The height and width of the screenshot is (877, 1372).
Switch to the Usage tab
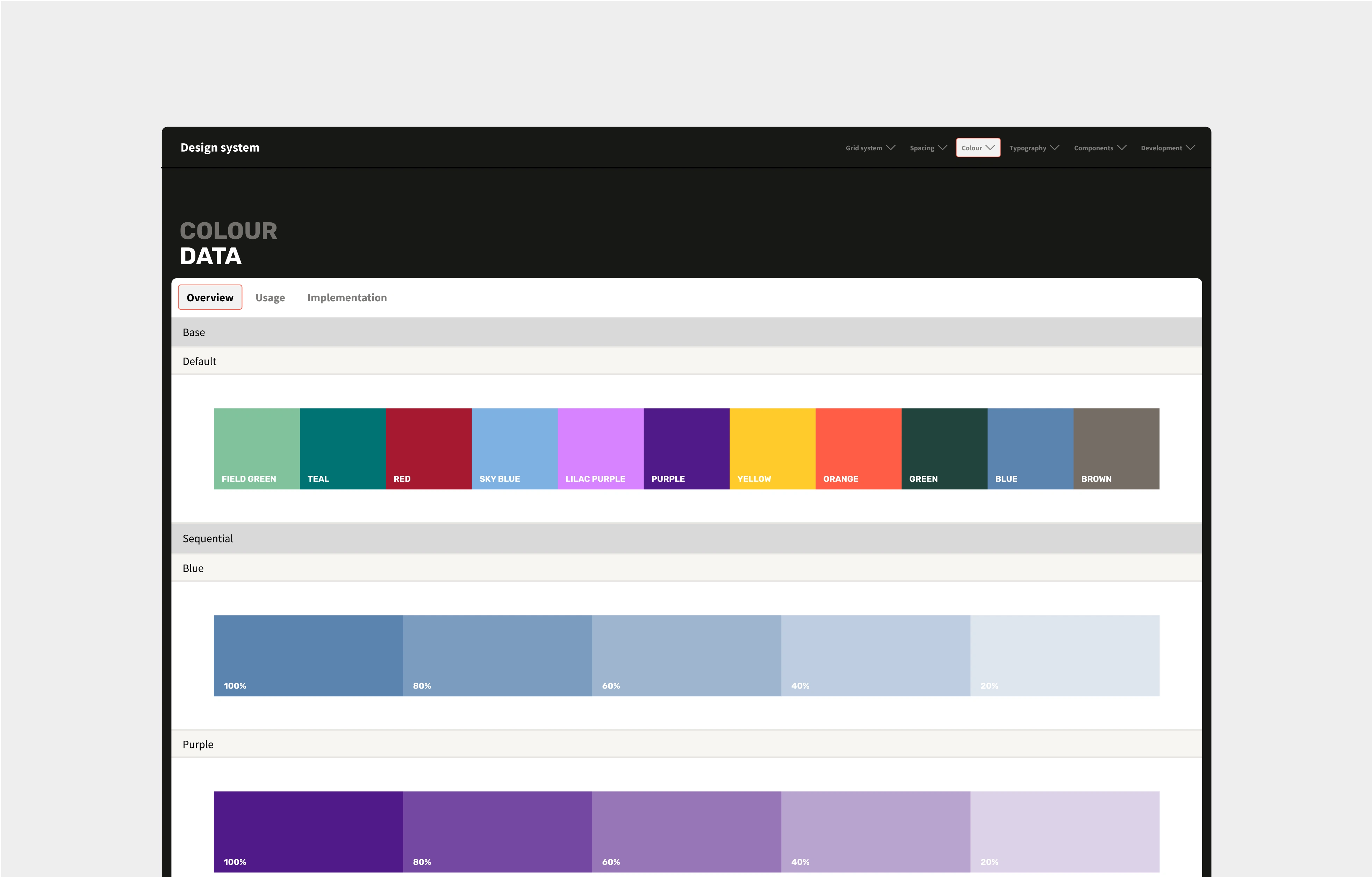point(270,297)
